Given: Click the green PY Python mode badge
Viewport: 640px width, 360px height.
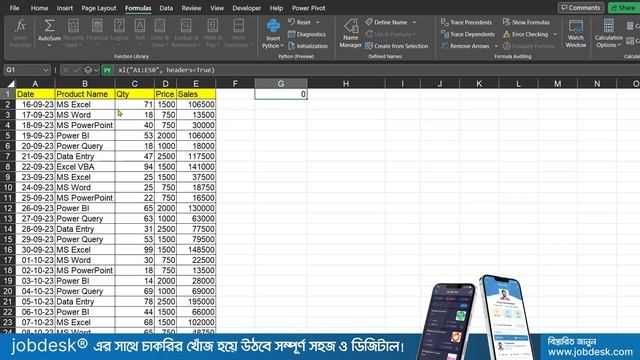Looking at the screenshot, I should point(107,70).
